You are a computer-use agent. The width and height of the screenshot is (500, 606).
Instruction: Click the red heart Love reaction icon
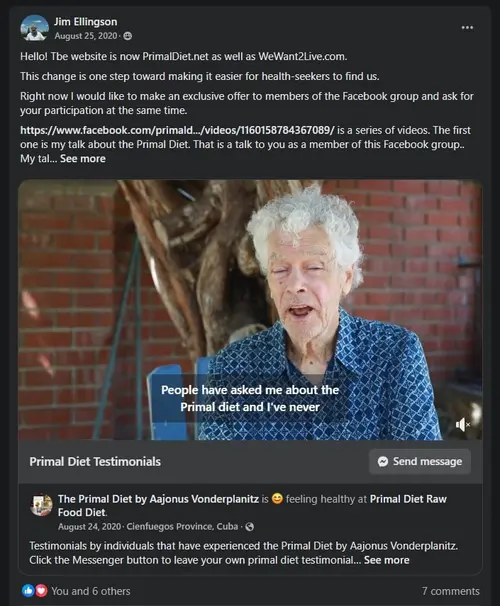click(x=41, y=591)
